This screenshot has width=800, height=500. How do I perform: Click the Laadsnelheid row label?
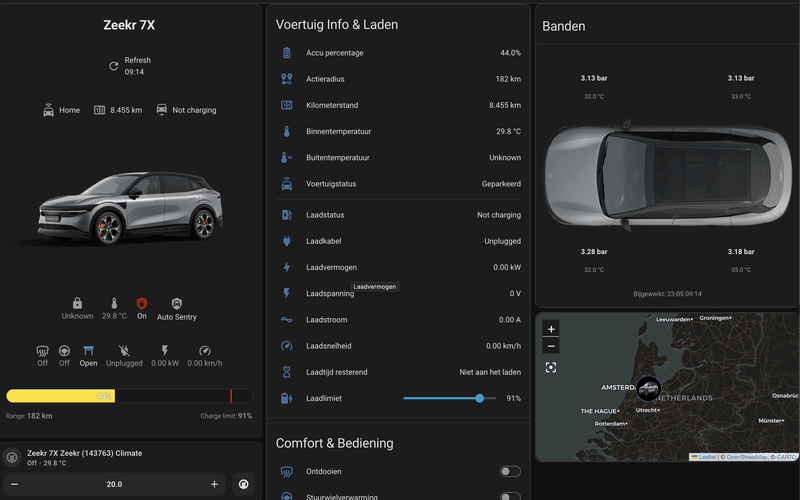[329, 346]
